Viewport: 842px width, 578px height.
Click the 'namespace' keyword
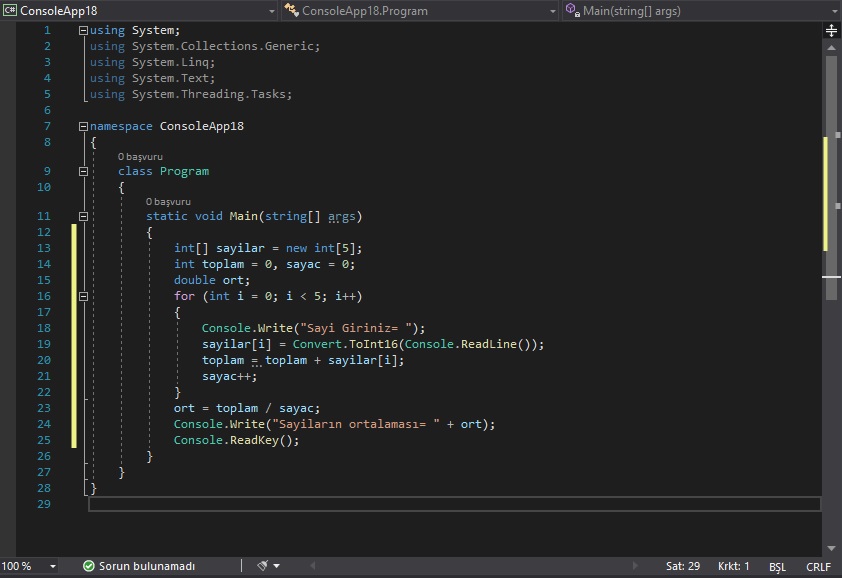(121, 126)
